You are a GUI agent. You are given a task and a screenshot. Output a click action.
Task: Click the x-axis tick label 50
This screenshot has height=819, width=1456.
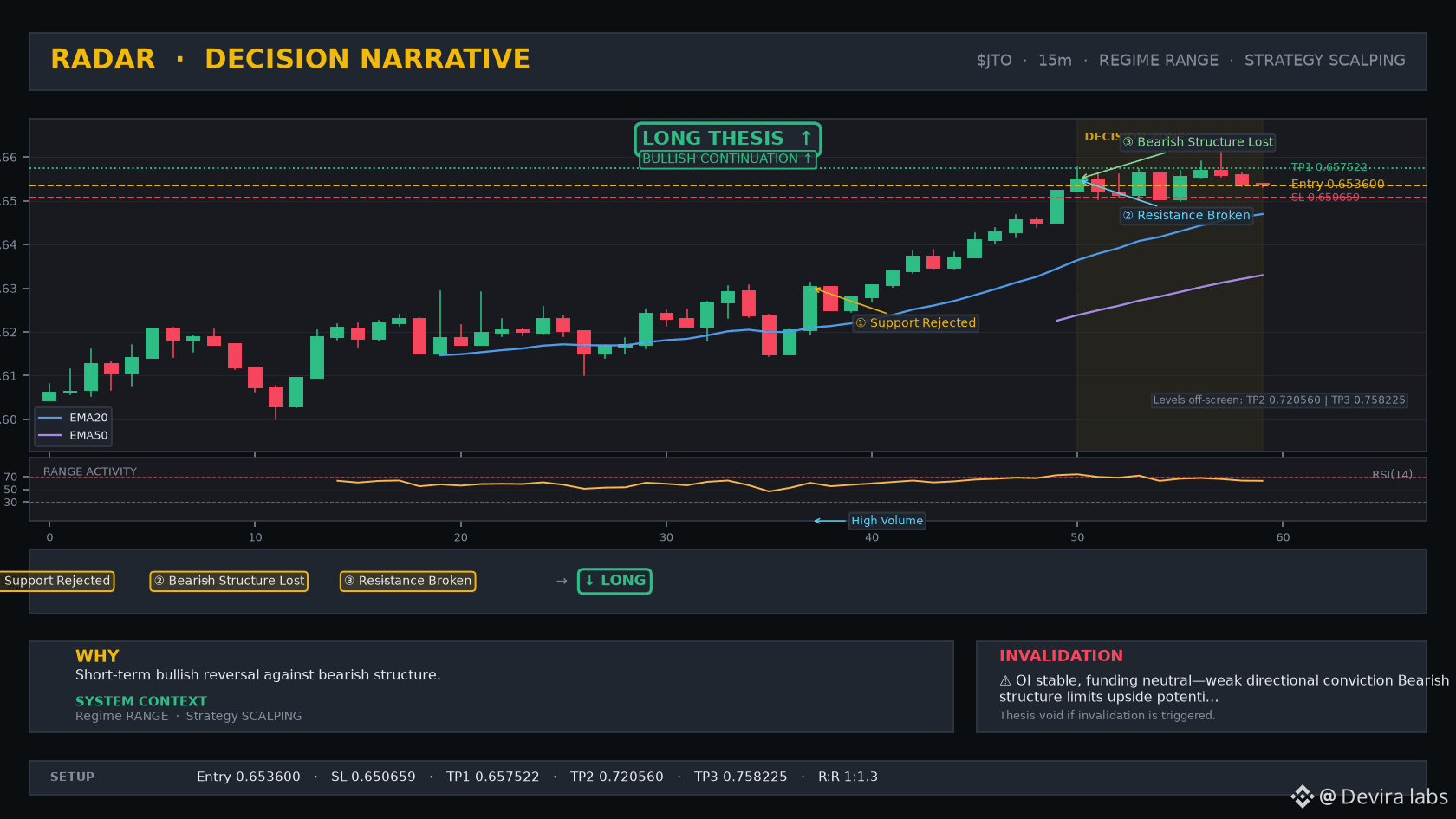pyautogui.click(x=1077, y=538)
